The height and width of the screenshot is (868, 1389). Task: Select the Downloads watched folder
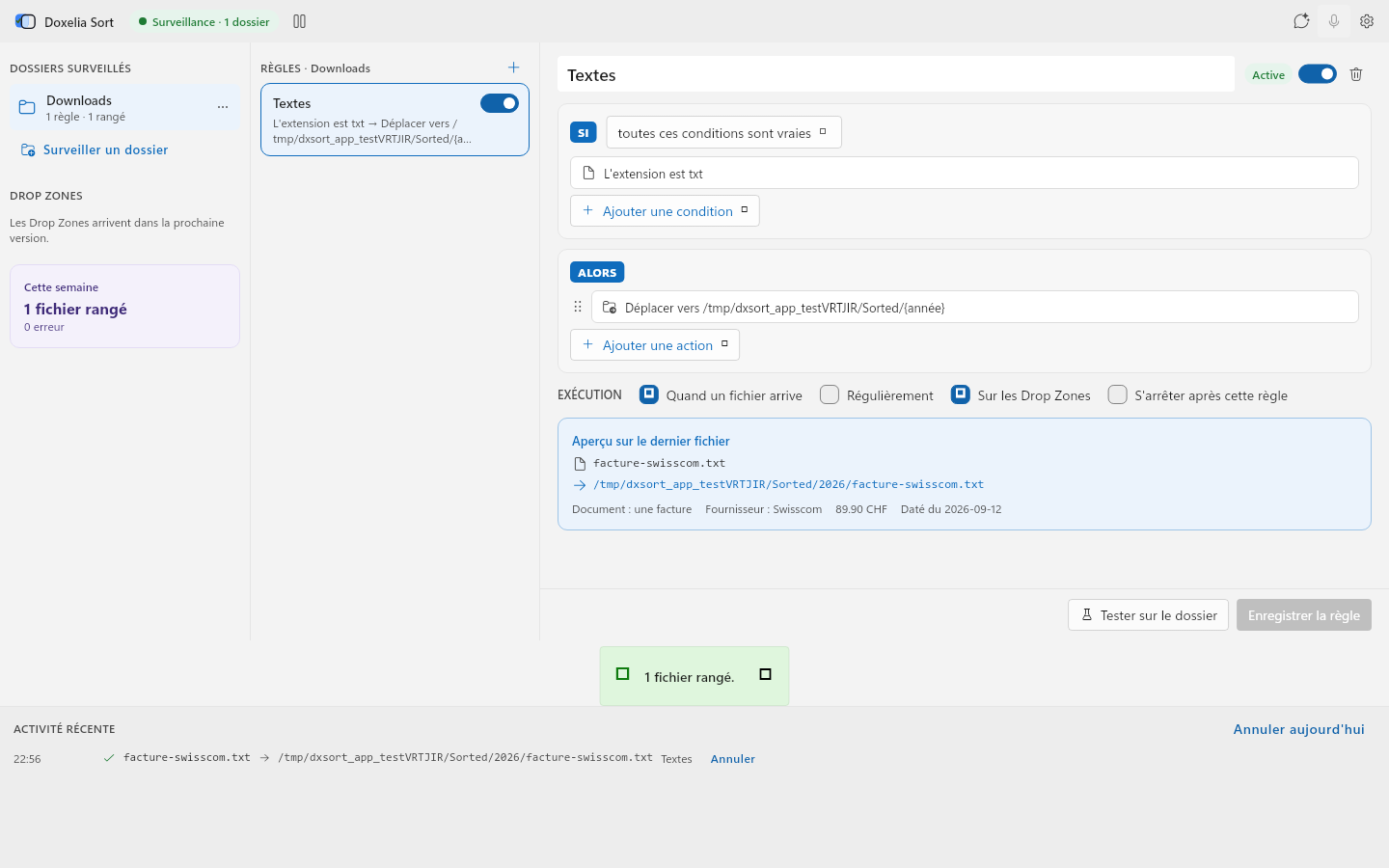(x=124, y=107)
